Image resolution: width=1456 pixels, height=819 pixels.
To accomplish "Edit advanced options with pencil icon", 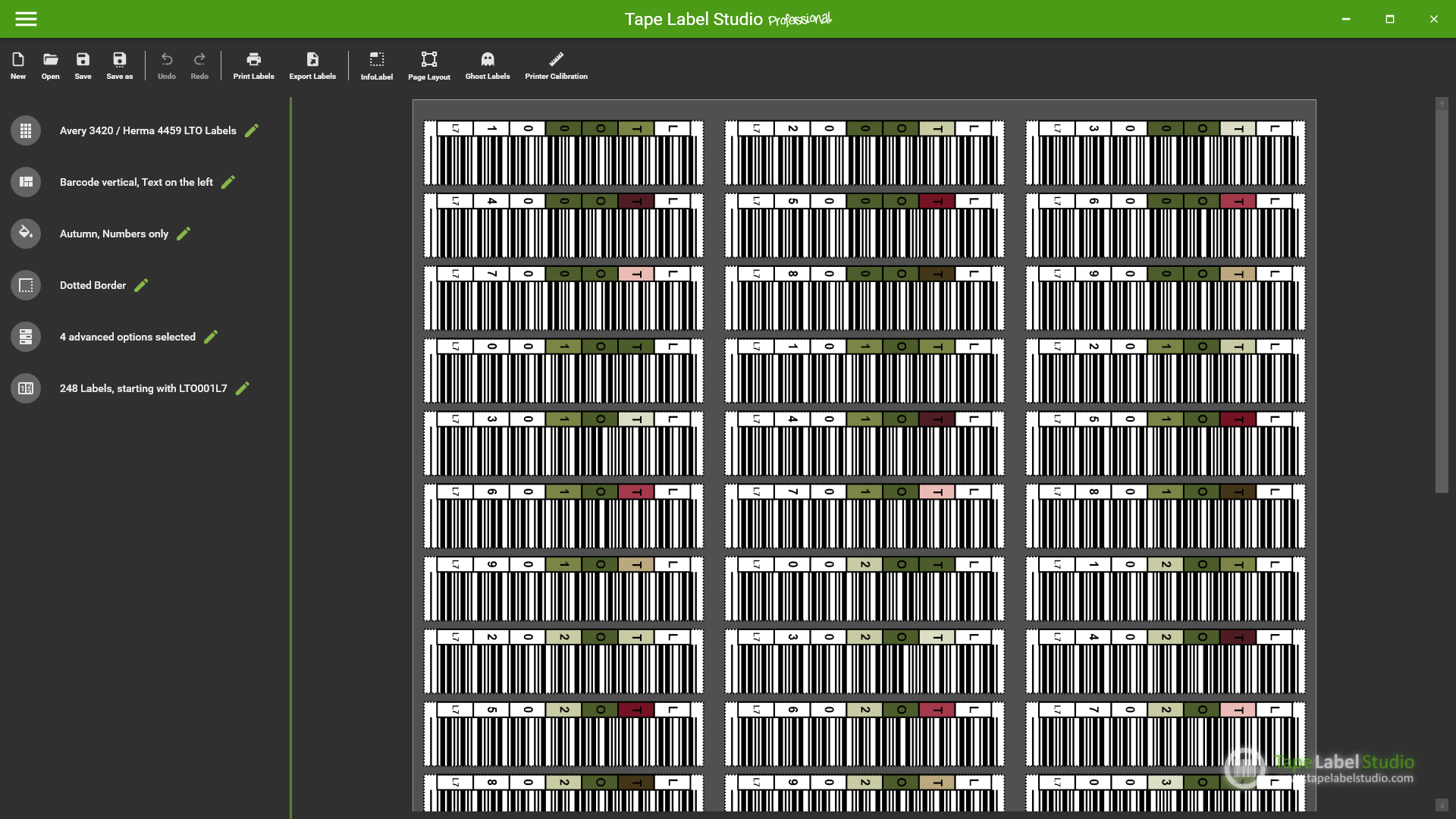I will click(211, 337).
